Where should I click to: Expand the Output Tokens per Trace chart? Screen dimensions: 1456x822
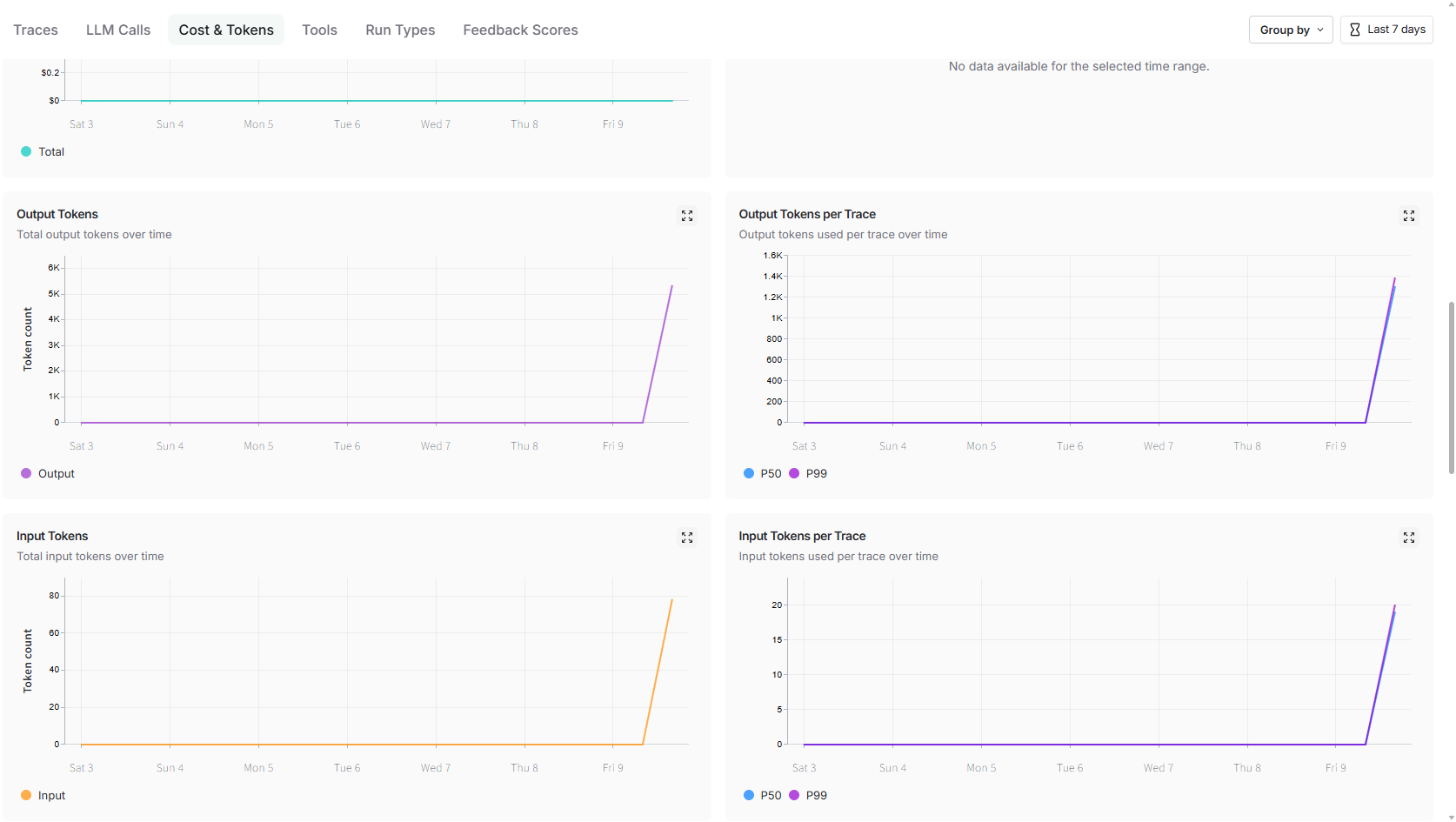(x=1409, y=216)
